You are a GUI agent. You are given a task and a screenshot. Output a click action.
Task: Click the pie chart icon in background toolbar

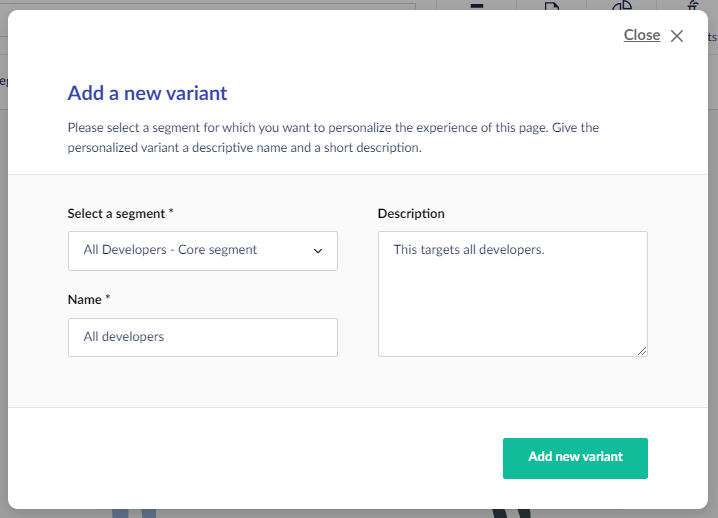[x=622, y=6]
